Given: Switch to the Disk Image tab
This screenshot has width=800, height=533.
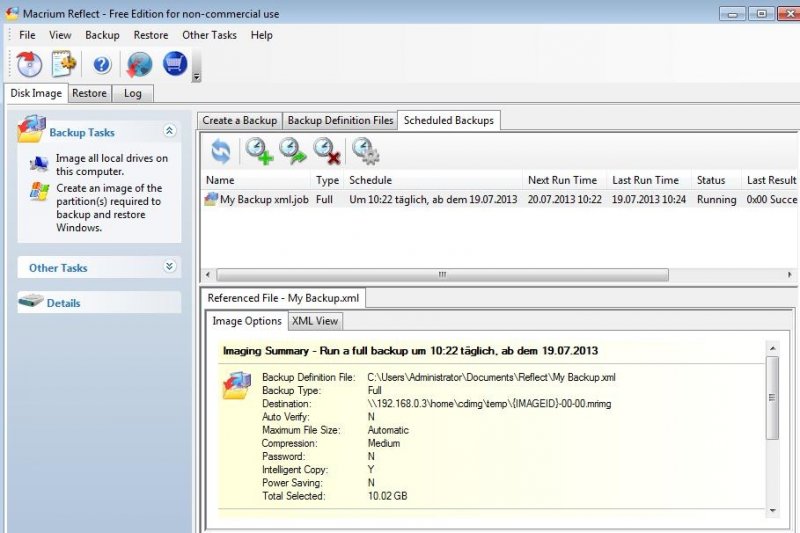Looking at the screenshot, I should point(36,93).
